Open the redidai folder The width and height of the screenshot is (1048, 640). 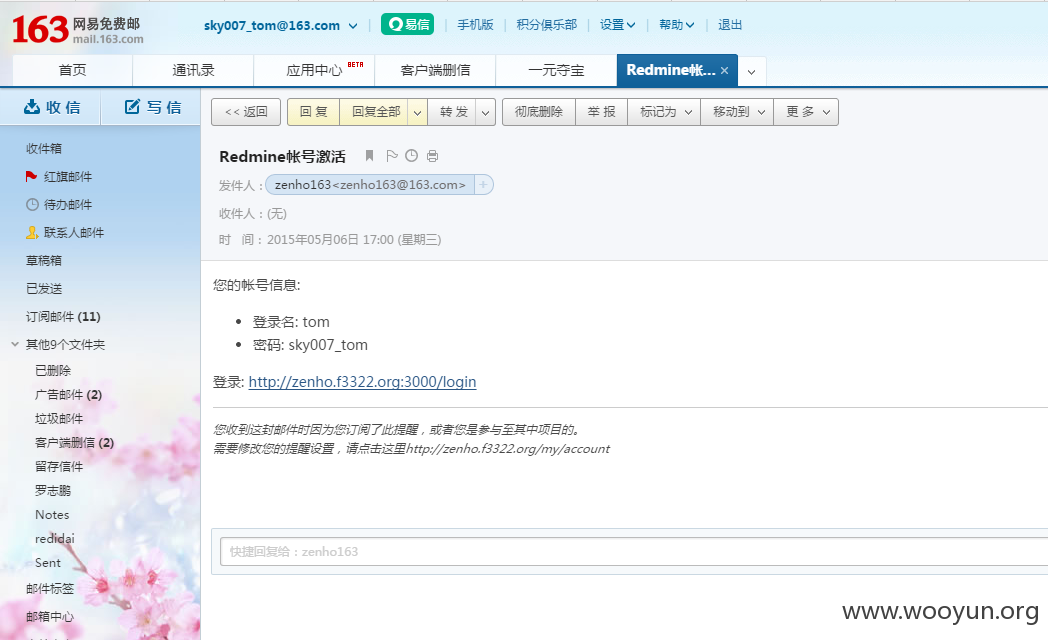point(55,538)
